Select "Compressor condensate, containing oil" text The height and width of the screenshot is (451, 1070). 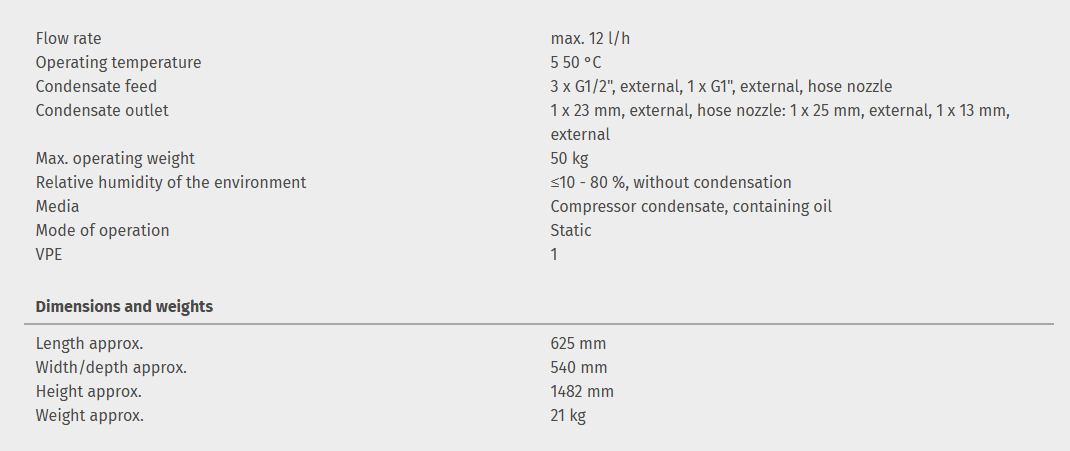(690, 207)
